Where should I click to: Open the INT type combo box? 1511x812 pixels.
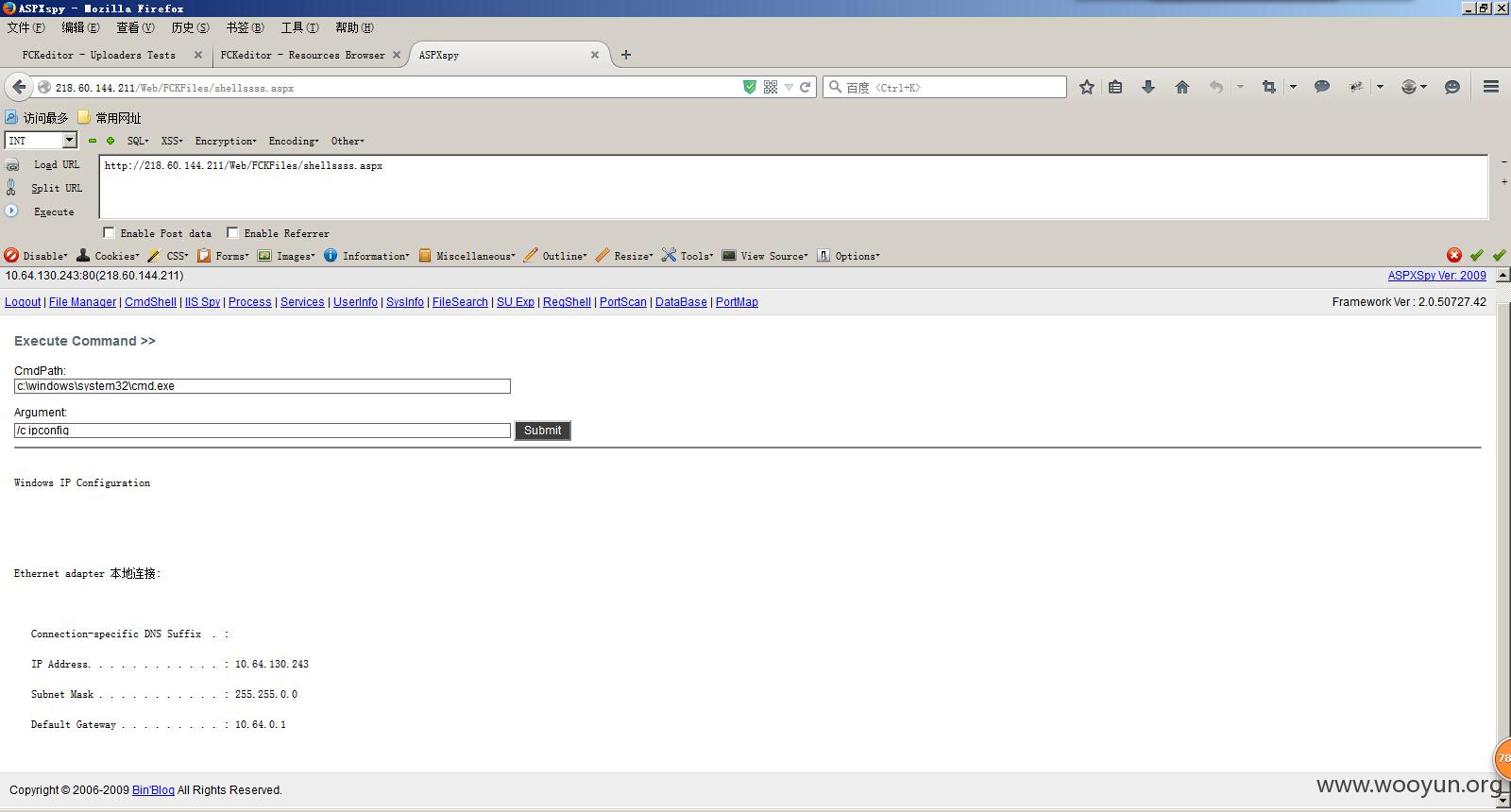41,140
